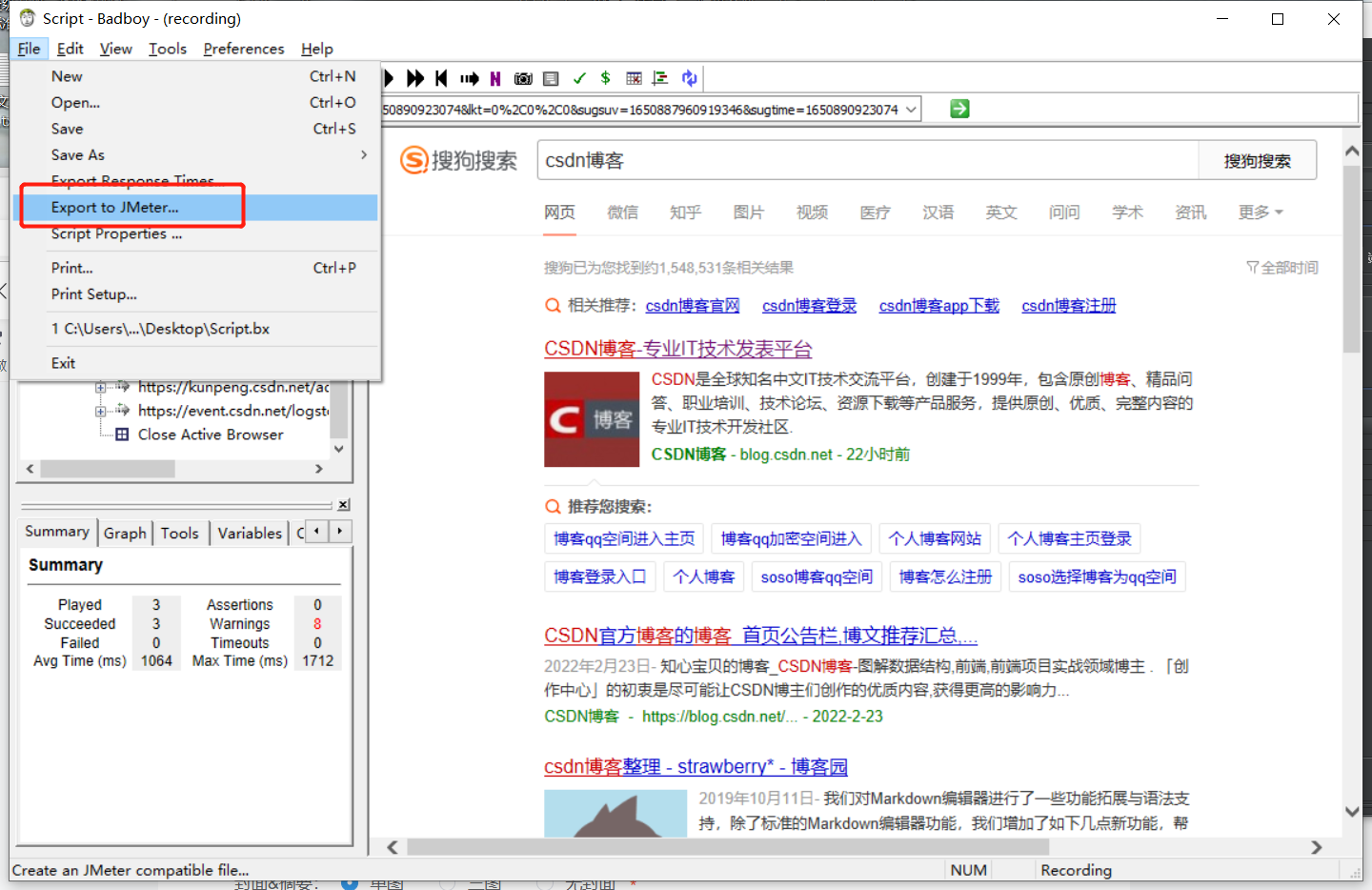The width and height of the screenshot is (1372, 890).
Task: Switch to the Graph tab in summary panel
Action: coord(124,533)
